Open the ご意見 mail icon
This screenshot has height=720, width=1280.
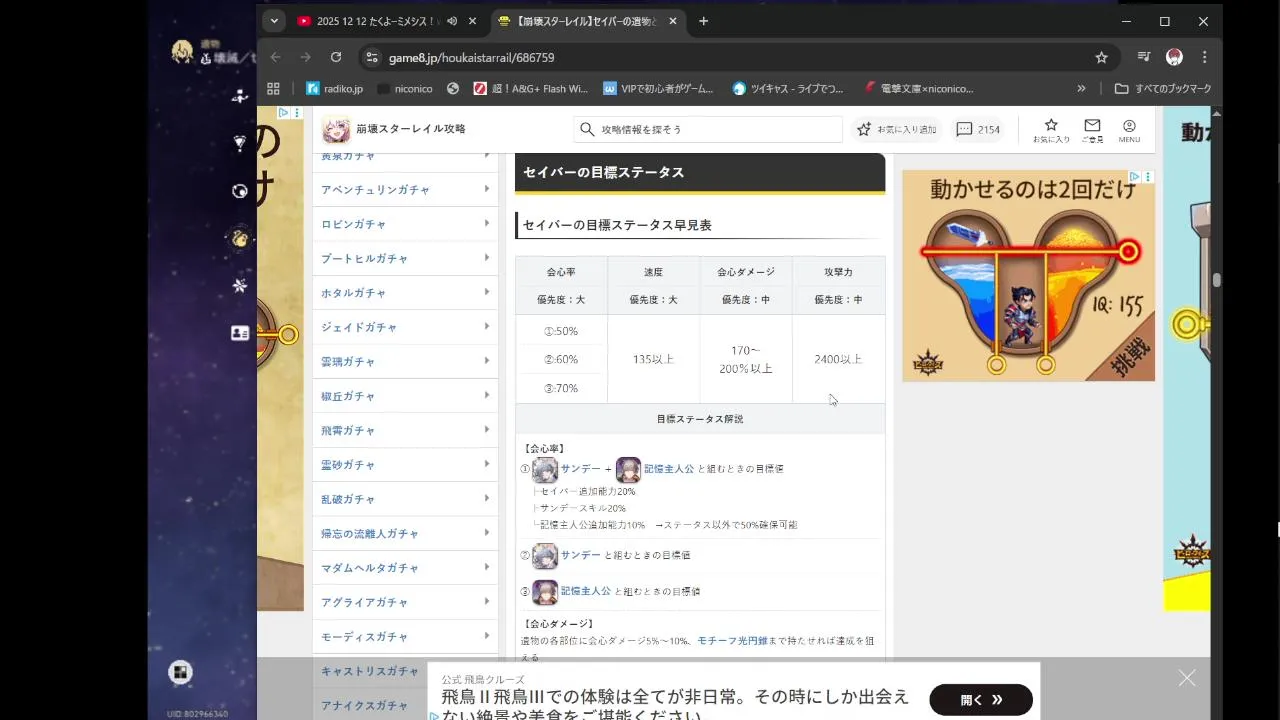(x=1092, y=130)
